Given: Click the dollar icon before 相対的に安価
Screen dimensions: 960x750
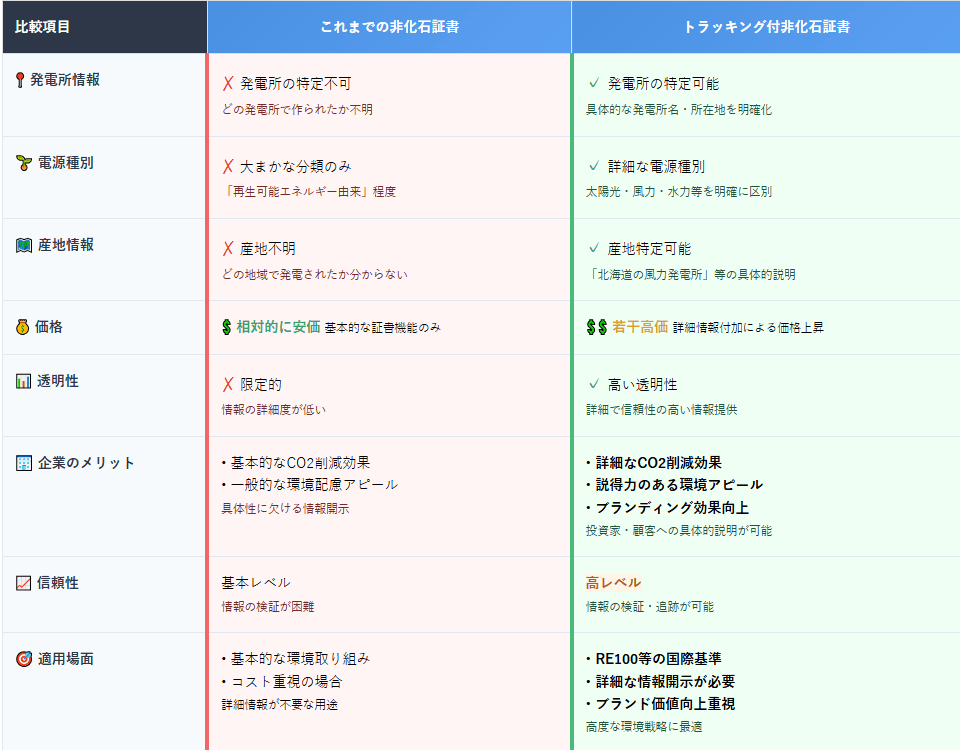Looking at the screenshot, I should click(x=227, y=327).
